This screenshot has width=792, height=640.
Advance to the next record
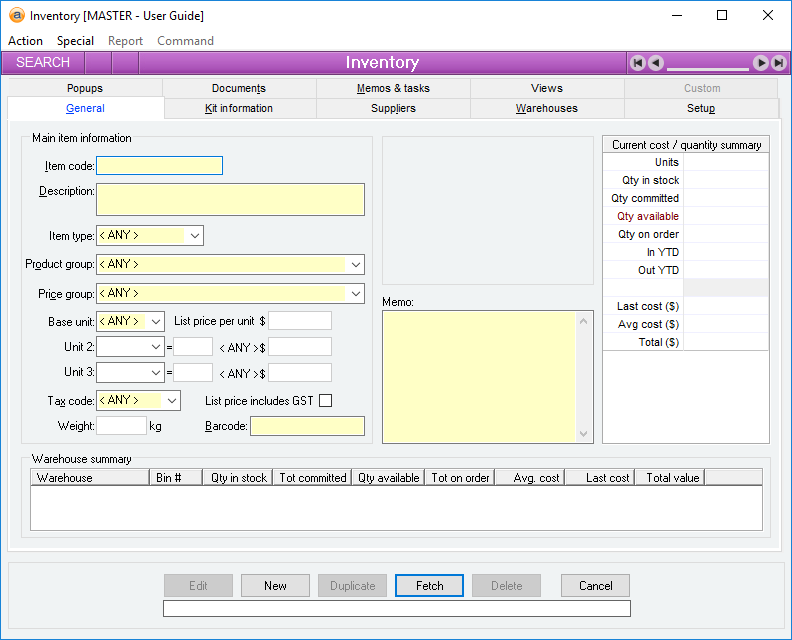pos(761,63)
